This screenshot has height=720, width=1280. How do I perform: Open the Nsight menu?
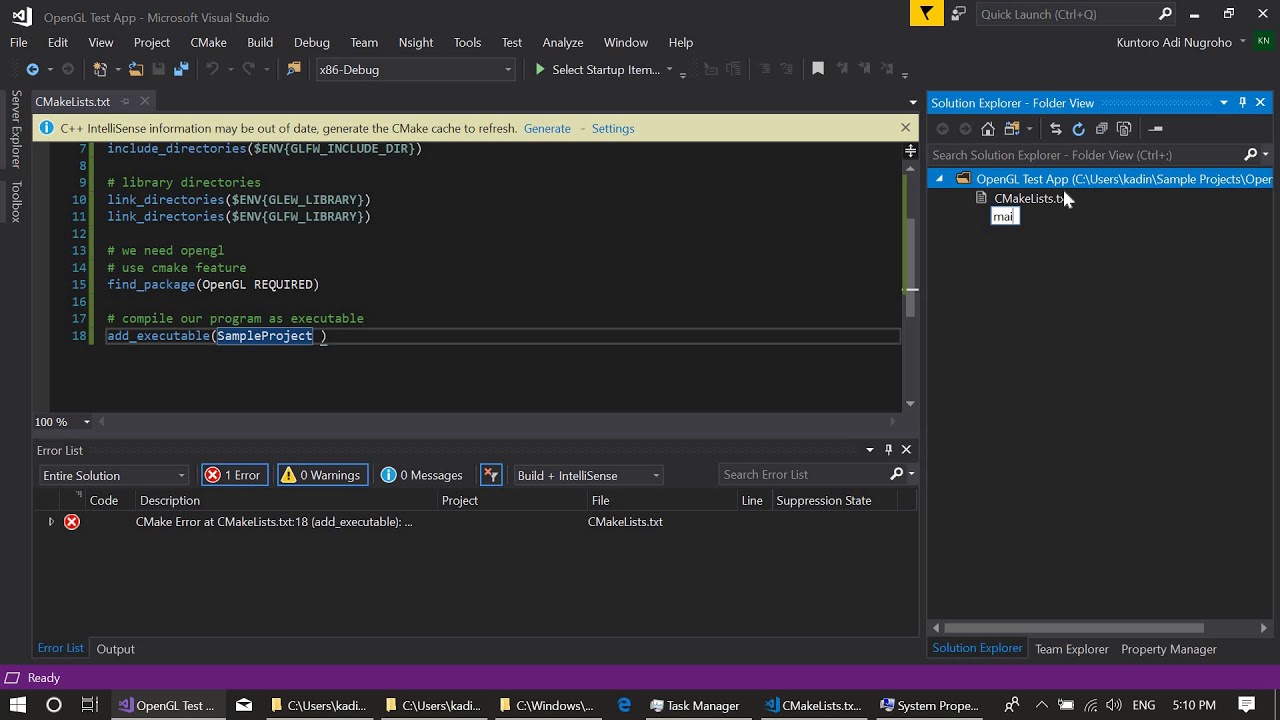(416, 42)
